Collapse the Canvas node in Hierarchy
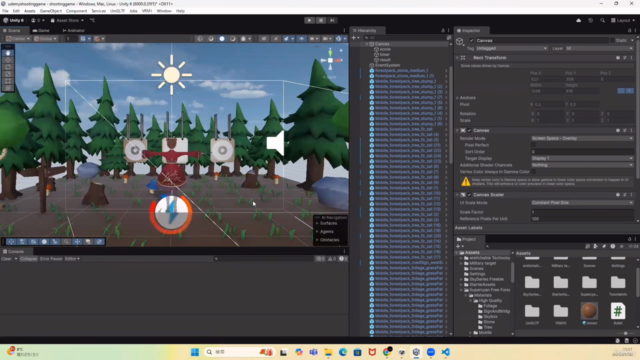The height and width of the screenshot is (360, 640). pyautogui.click(x=367, y=44)
